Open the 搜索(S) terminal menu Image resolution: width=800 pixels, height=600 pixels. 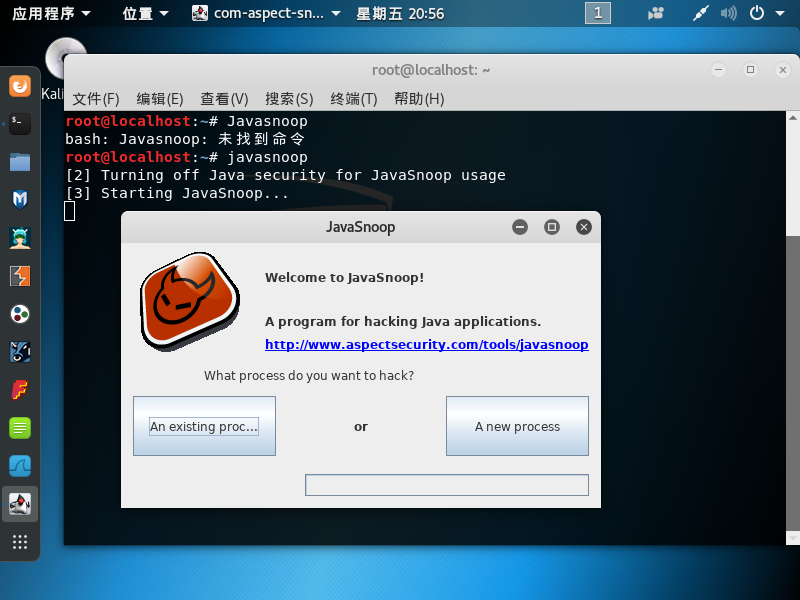pos(289,98)
